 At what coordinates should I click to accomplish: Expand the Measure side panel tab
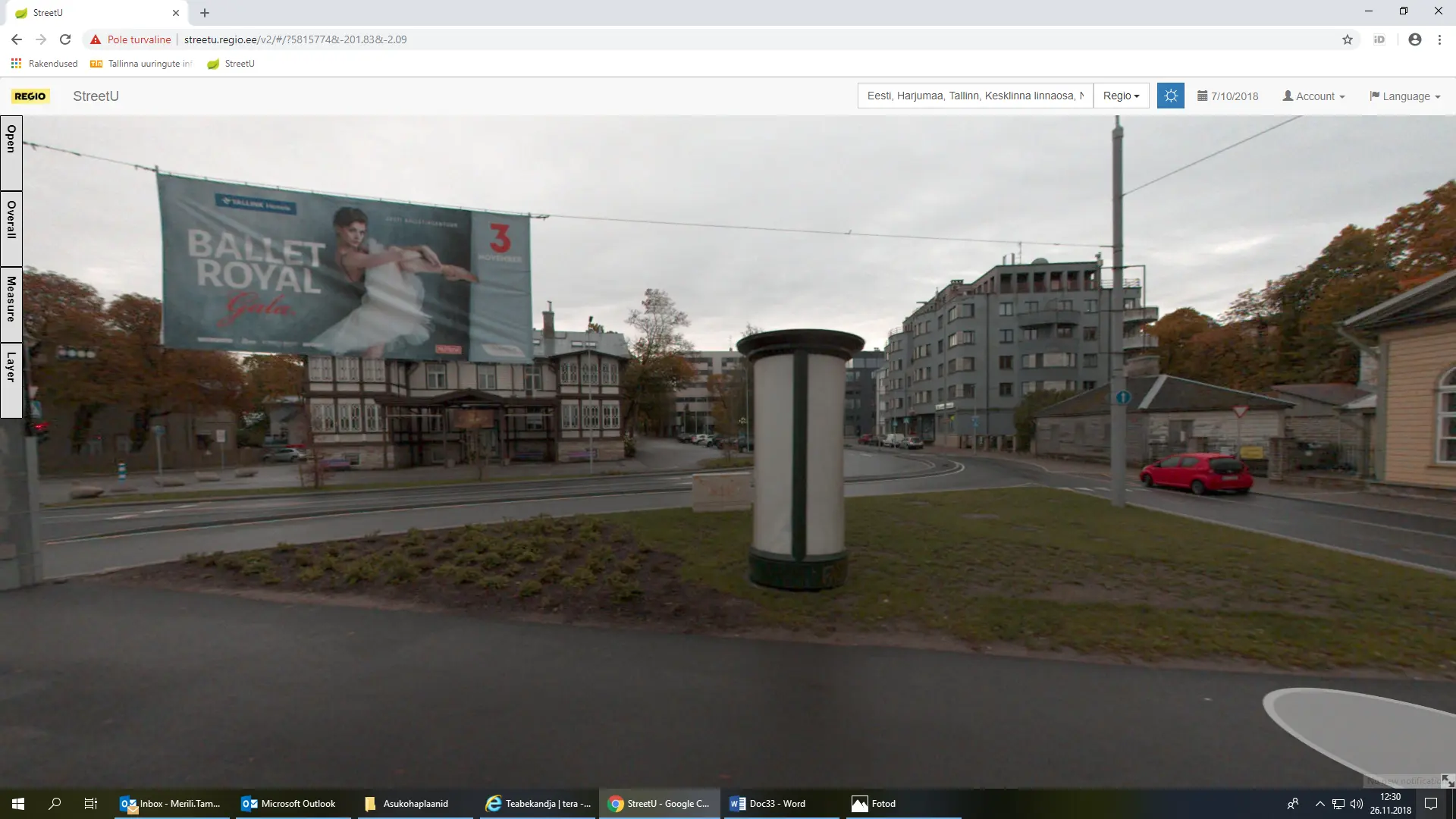(x=11, y=303)
